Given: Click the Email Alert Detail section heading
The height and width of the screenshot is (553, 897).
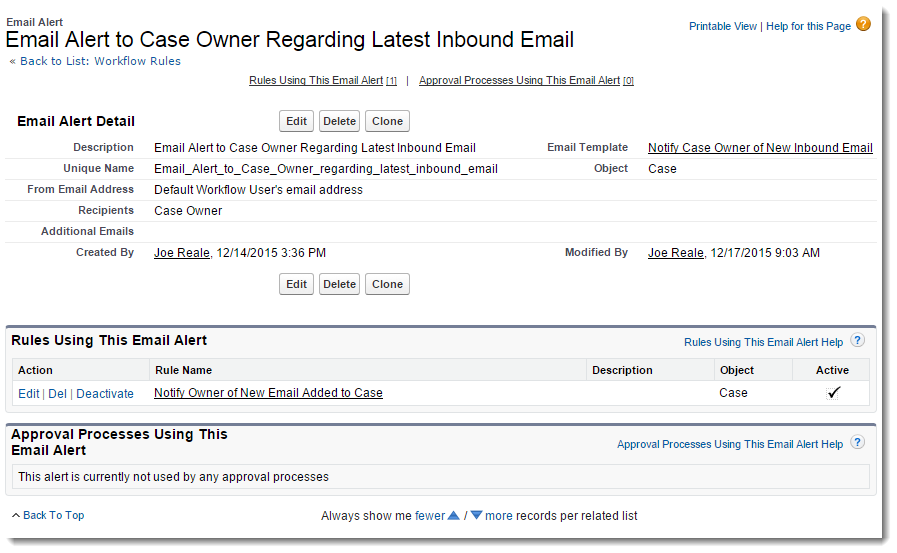Looking at the screenshot, I should (76, 121).
